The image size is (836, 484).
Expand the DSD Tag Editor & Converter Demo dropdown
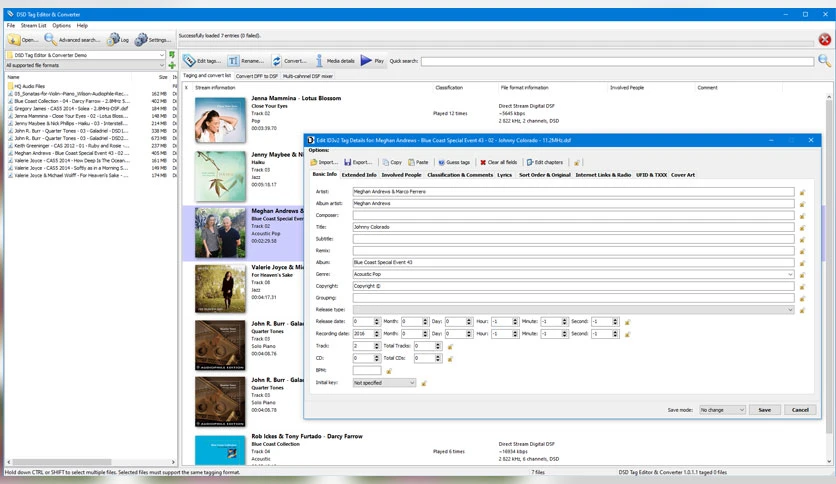[x=162, y=55]
